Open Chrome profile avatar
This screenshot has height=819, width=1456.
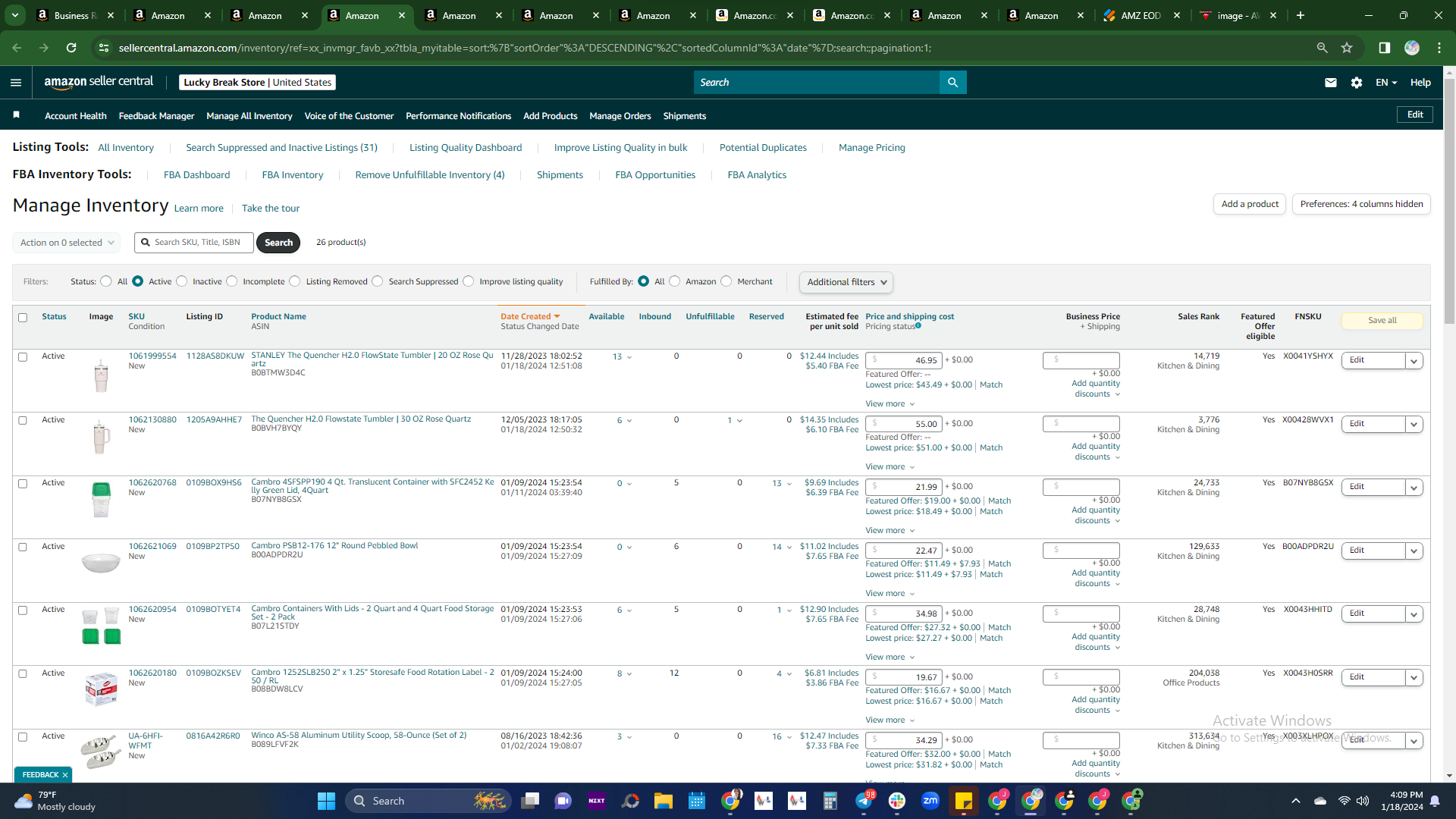coord(1412,48)
